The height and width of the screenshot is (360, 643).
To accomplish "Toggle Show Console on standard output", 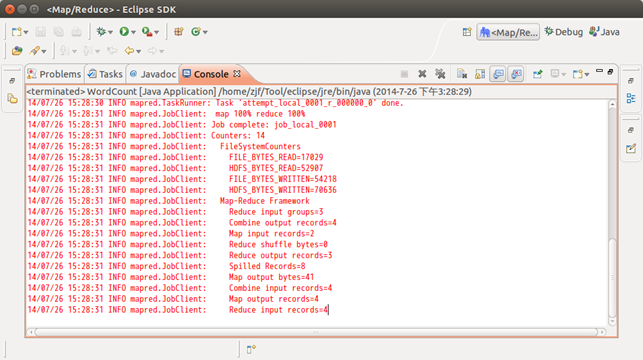I will [498, 74].
